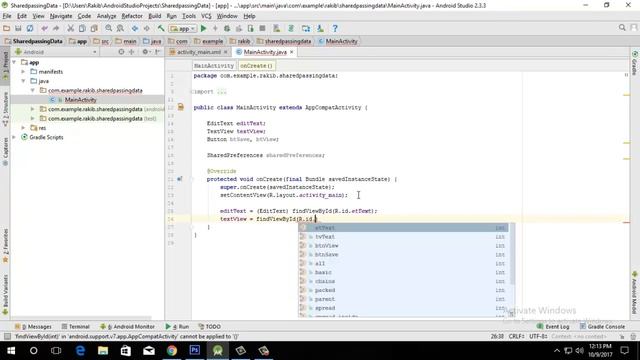This screenshot has height=360, width=640.
Task: Close the MainActivity.java tab
Action: pyautogui.click(x=291, y=52)
